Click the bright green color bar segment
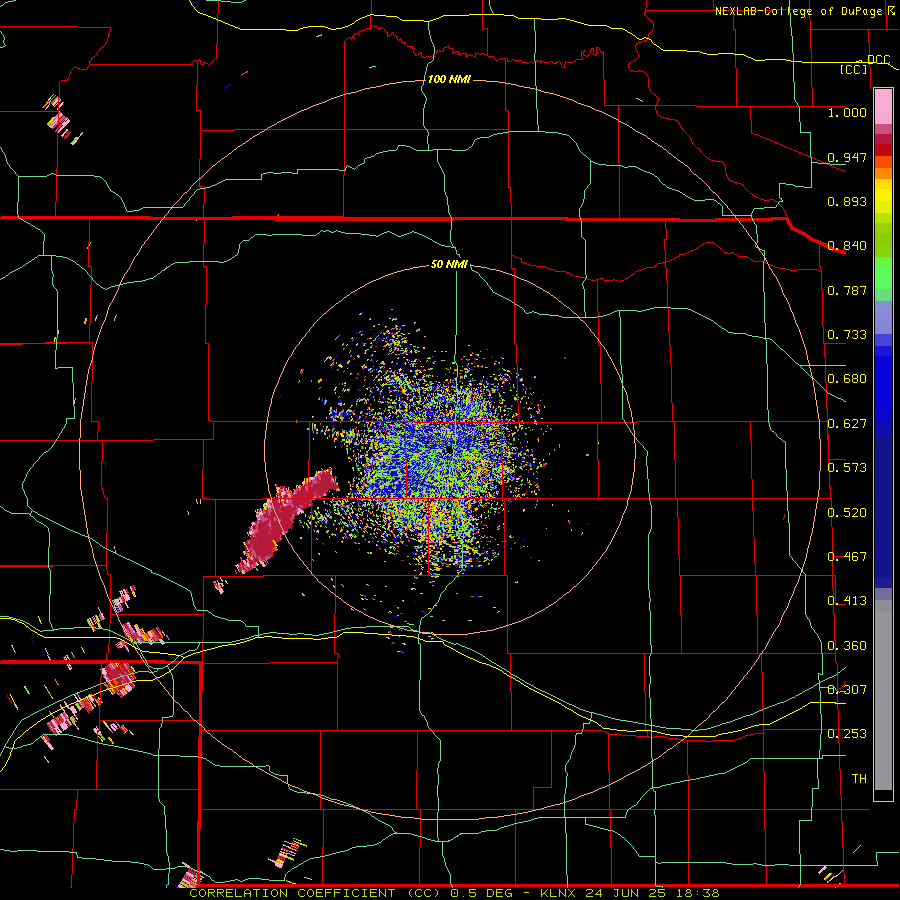 [883, 273]
